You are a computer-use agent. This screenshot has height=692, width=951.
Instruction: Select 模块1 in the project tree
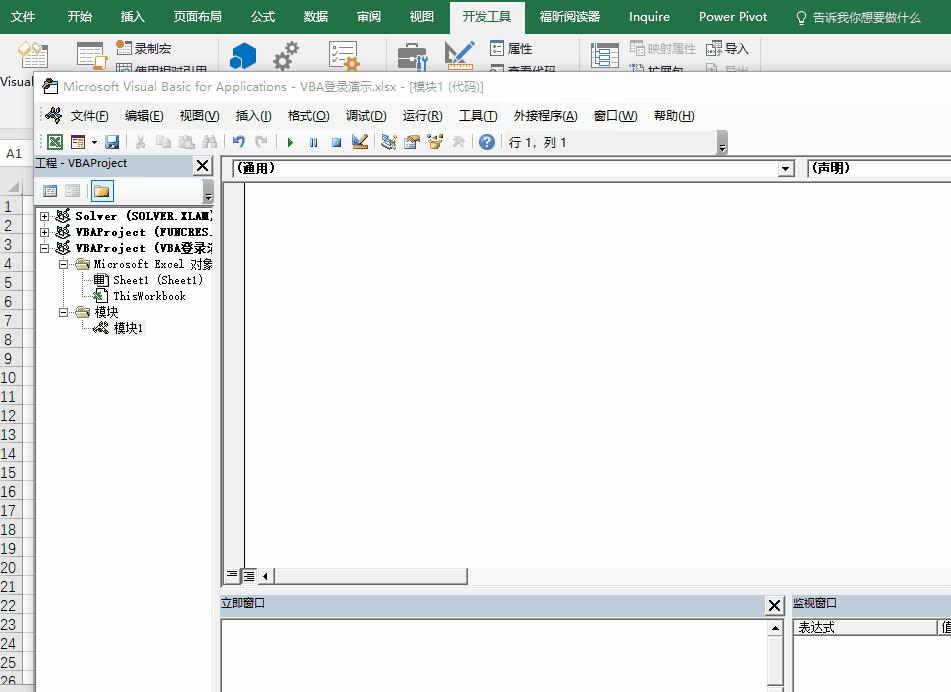point(128,328)
